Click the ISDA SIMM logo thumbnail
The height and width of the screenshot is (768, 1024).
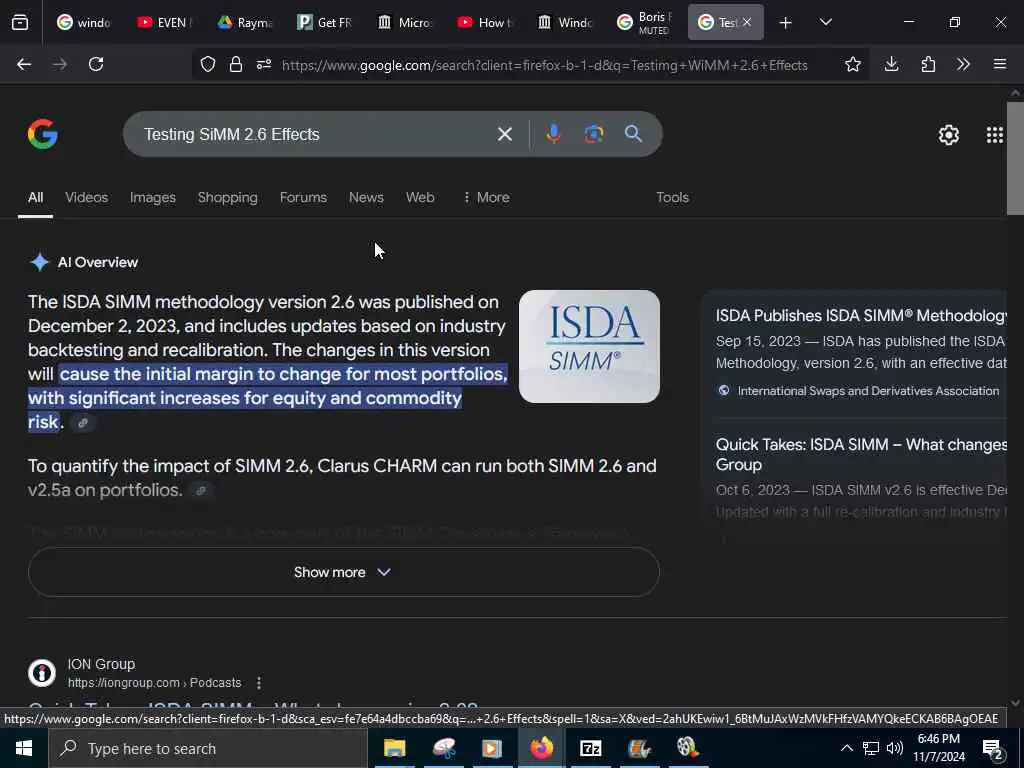point(589,346)
